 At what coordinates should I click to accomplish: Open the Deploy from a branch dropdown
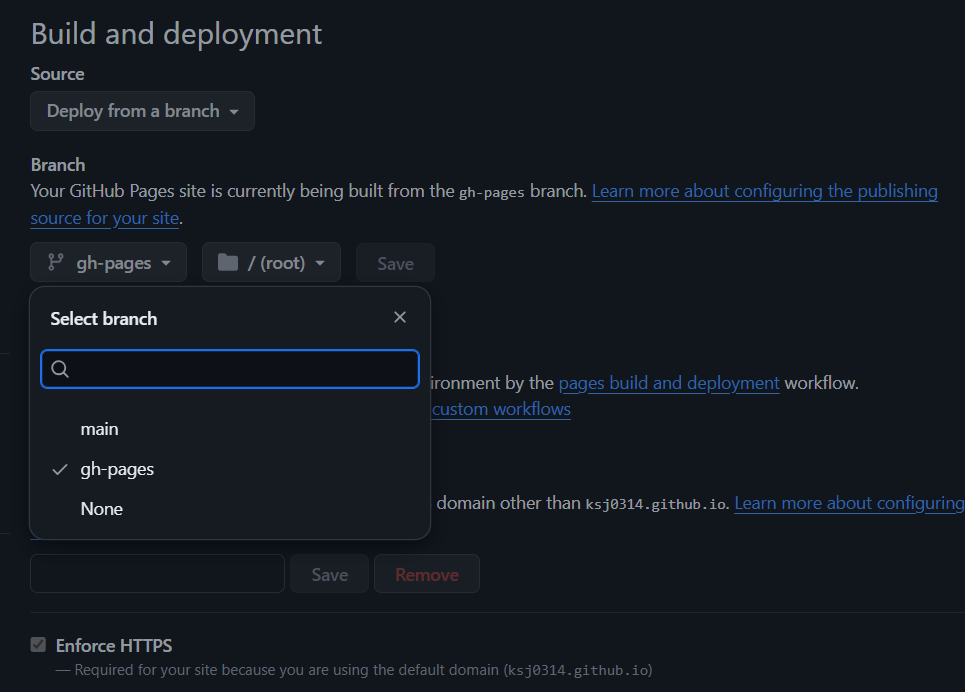click(142, 111)
